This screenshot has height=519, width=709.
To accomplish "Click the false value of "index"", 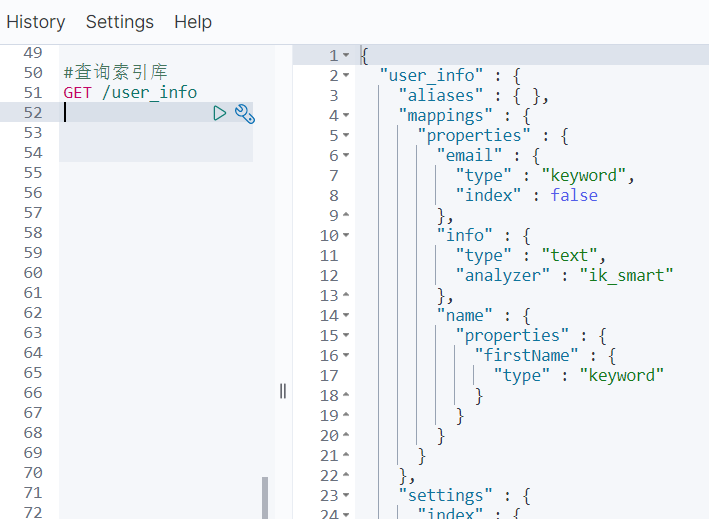I will [574, 195].
